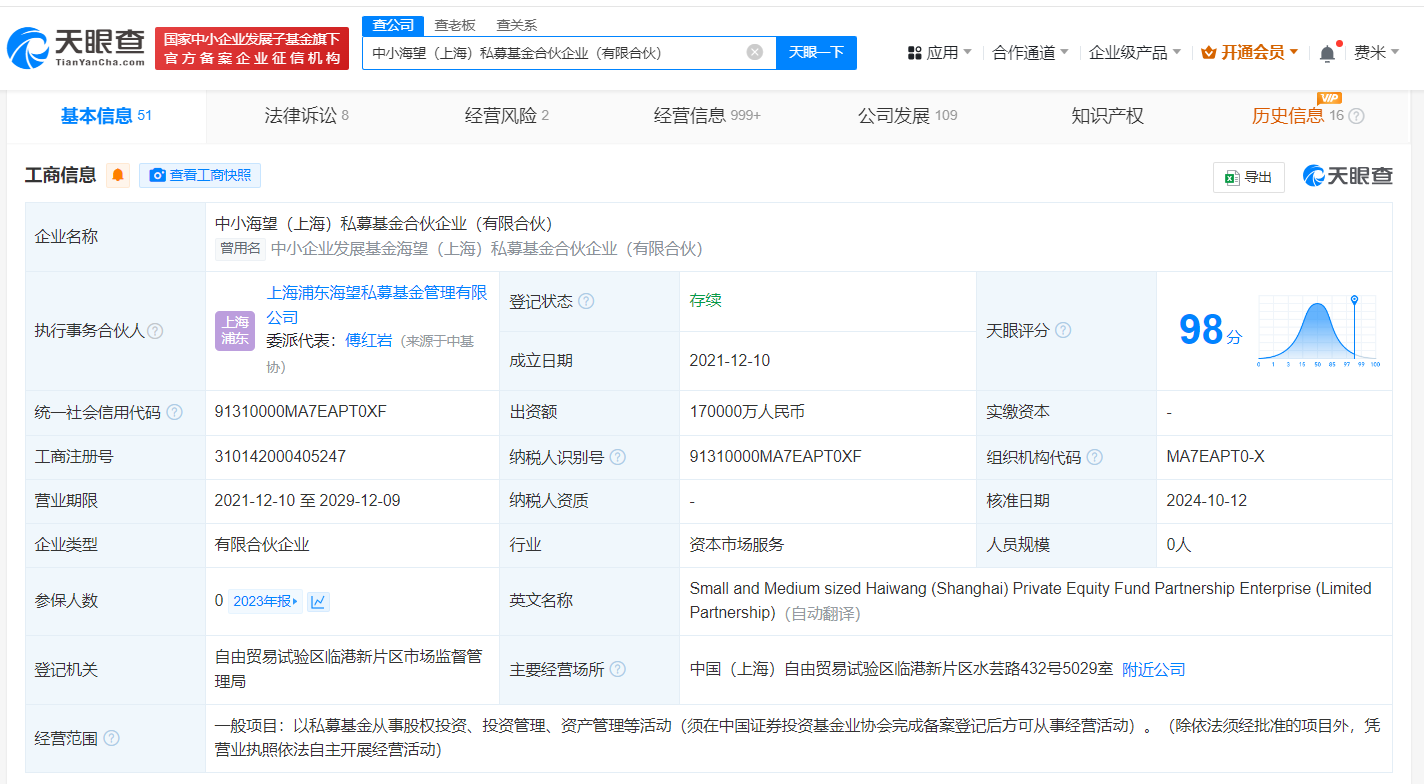Click the help icon next to 天眼评分
The width and height of the screenshot is (1424, 784).
[1063, 329]
